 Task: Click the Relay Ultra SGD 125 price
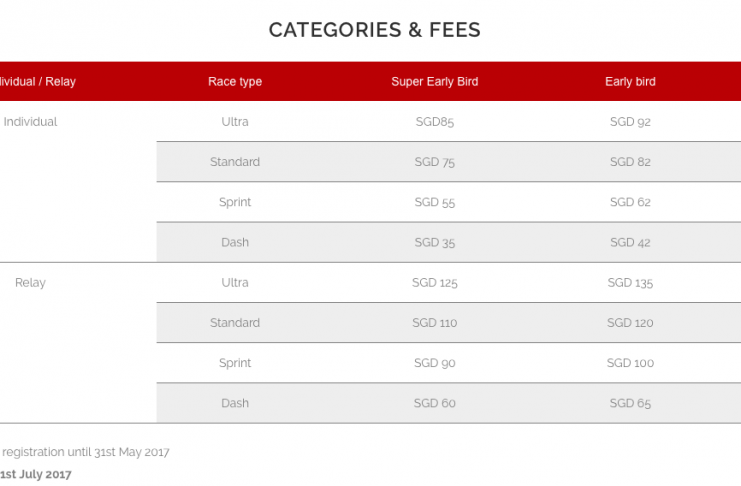click(x=435, y=282)
